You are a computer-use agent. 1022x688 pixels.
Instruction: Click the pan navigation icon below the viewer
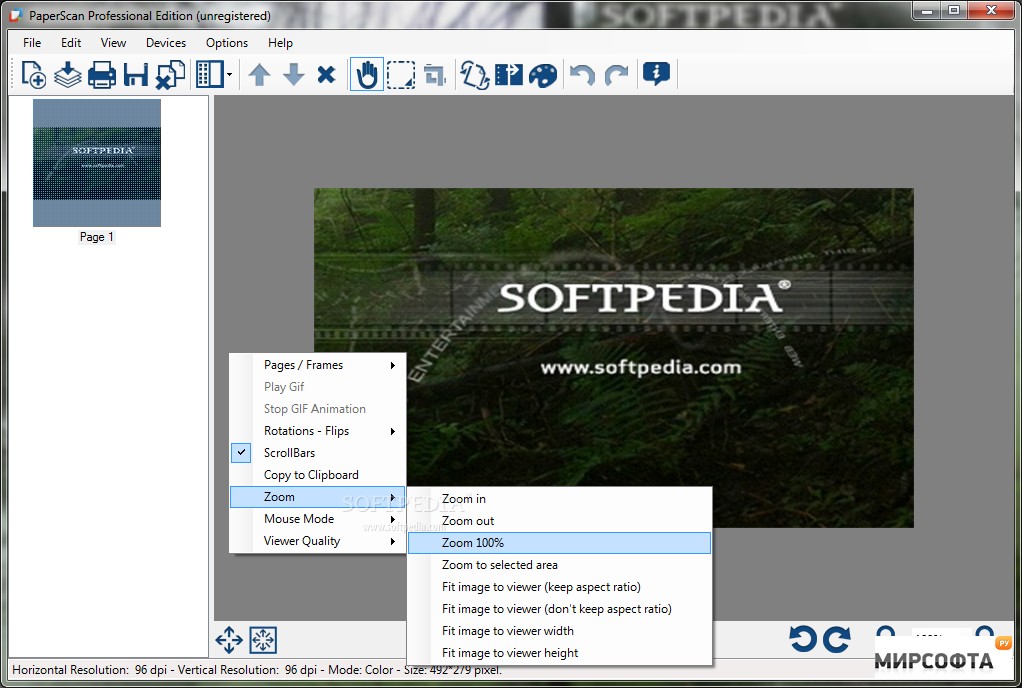229,640
